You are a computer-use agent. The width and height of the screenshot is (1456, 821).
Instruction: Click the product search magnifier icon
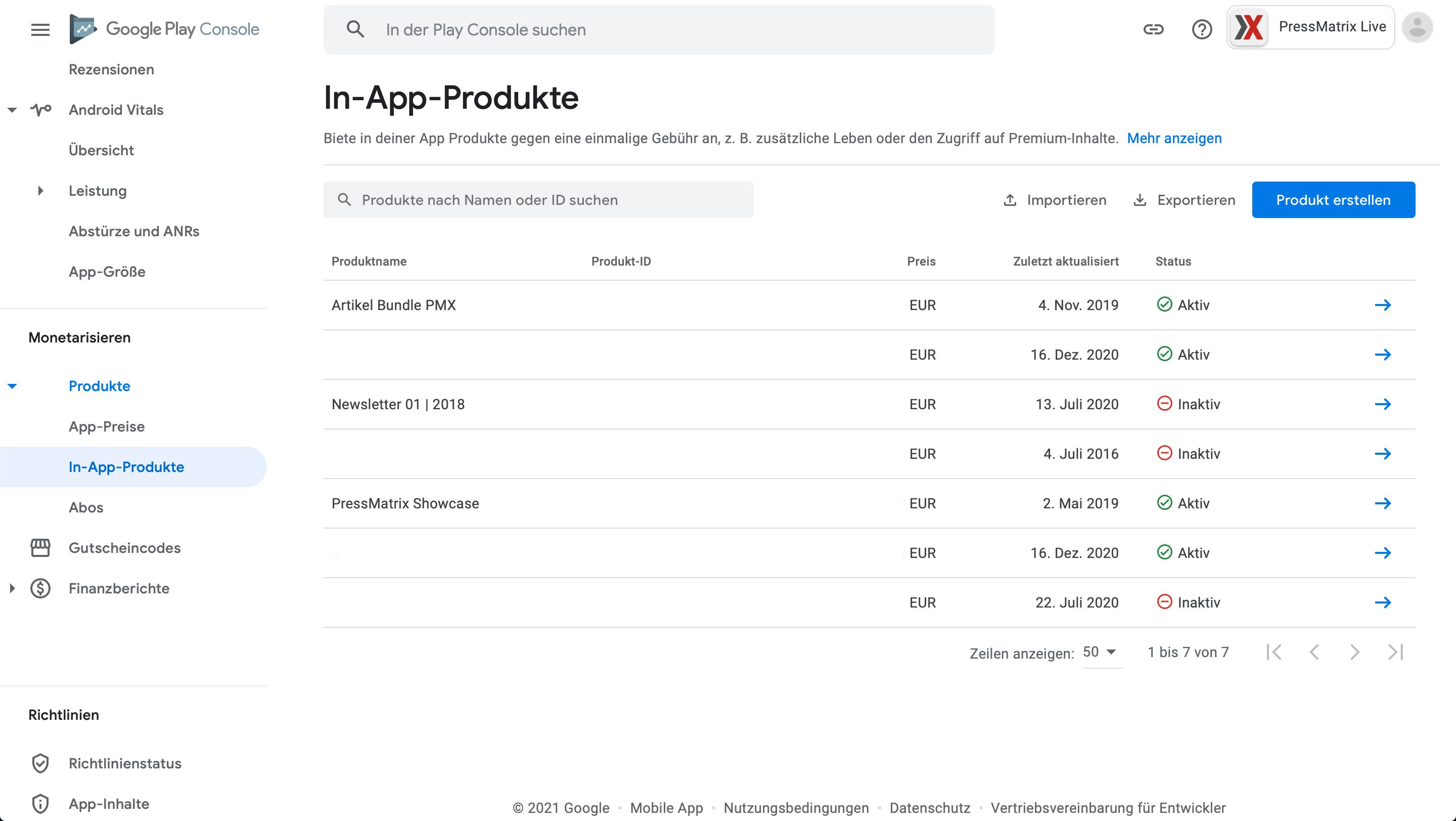coord(344,200)
